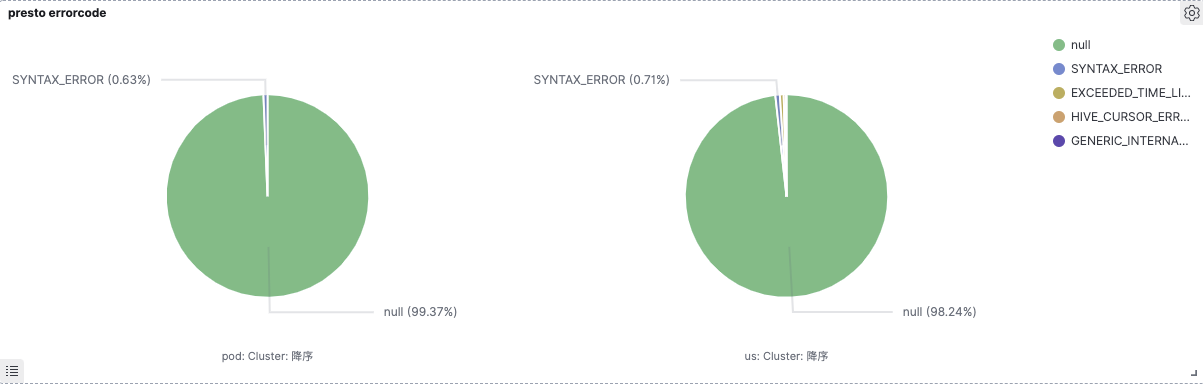The height and width of the screenshot is (384, 1203).
Task: Click the green null legend color dot
Action: pos(1059,45)
